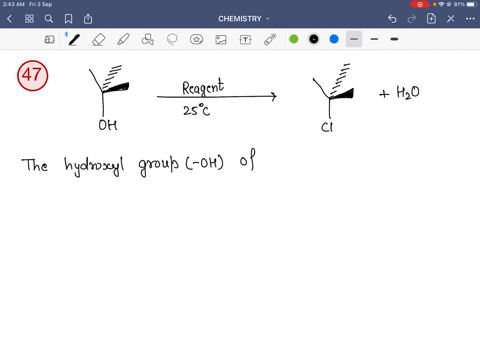
Task: Select the Highlighter tool
Action: pos(123,40)
